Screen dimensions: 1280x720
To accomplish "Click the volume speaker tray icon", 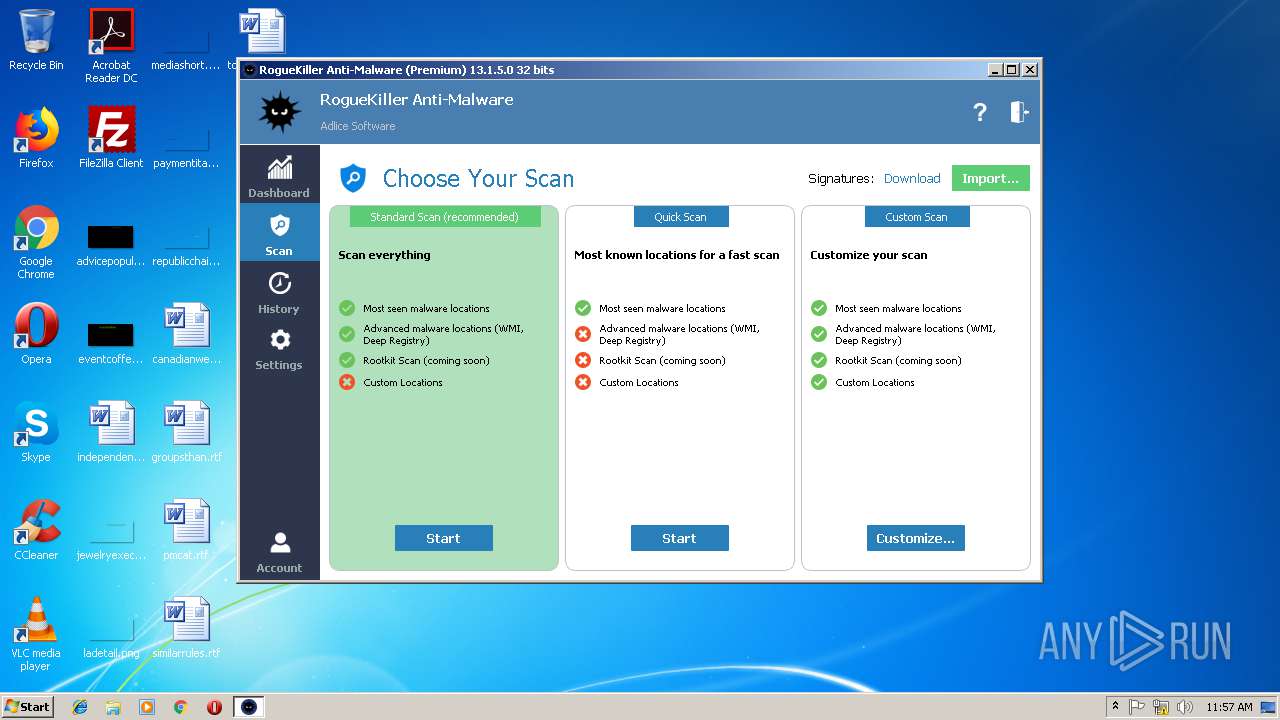I will tap(1184, 707).
